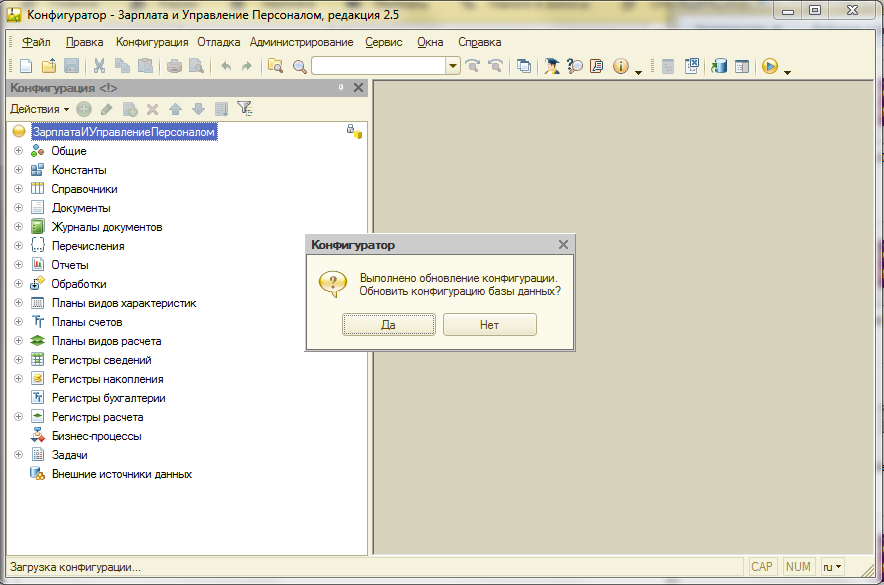Click the Open file toolbar icon
This screenshot has width=884, height=585.
click(49, 66)
